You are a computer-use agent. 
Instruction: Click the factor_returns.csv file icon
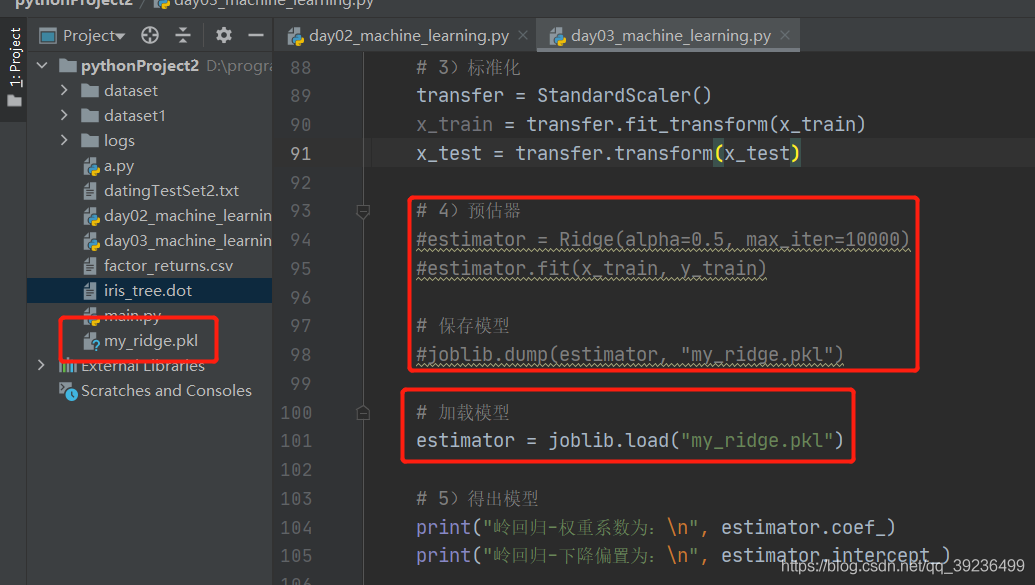pos(90,266)
